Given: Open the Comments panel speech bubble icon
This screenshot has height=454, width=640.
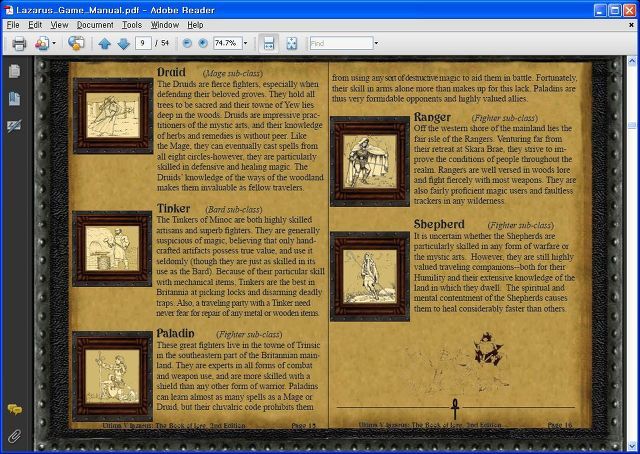Looking at the screenshot, I should [x=15, y=409].
